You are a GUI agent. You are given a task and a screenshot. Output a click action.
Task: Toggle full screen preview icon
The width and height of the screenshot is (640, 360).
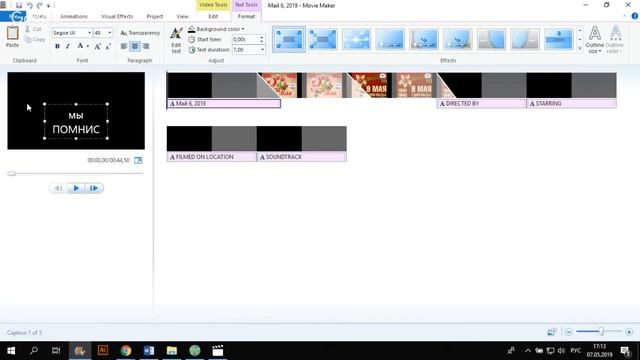[x=138, y=160]
